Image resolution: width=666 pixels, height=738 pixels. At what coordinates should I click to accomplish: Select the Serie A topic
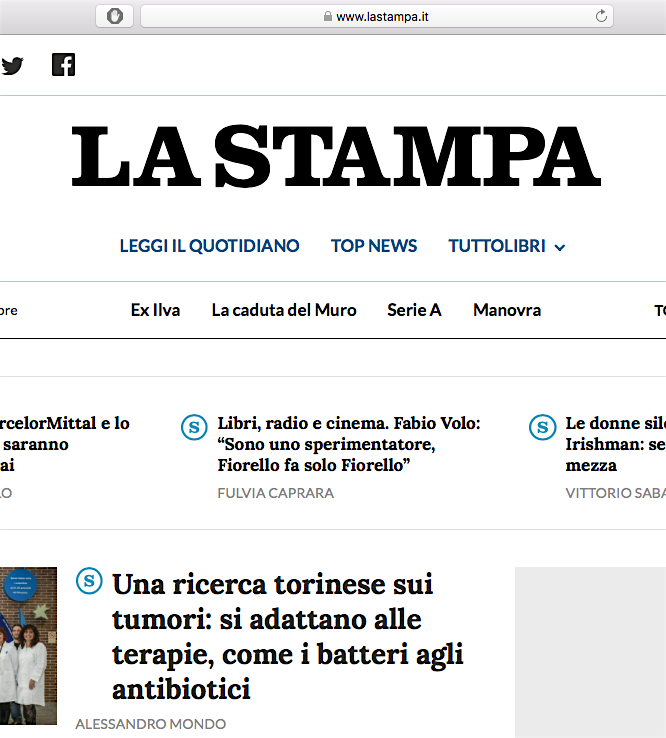coord(414,310)
